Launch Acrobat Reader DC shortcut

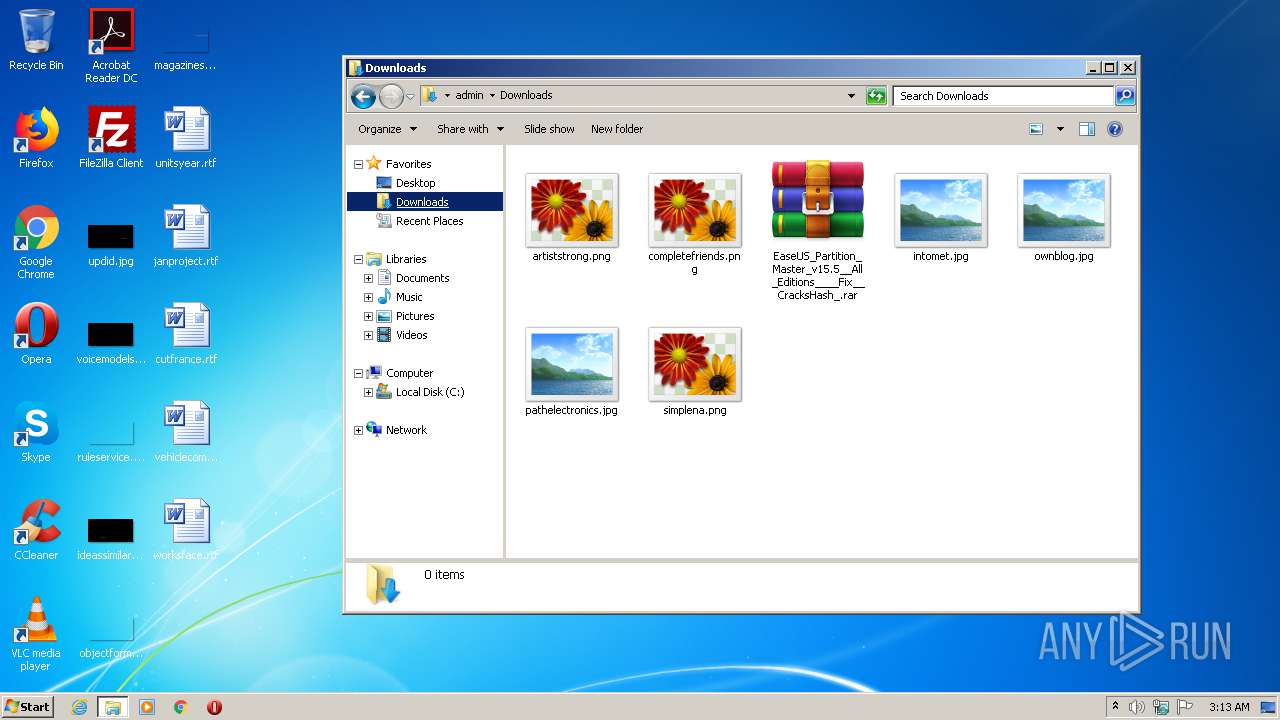(111, 46)
